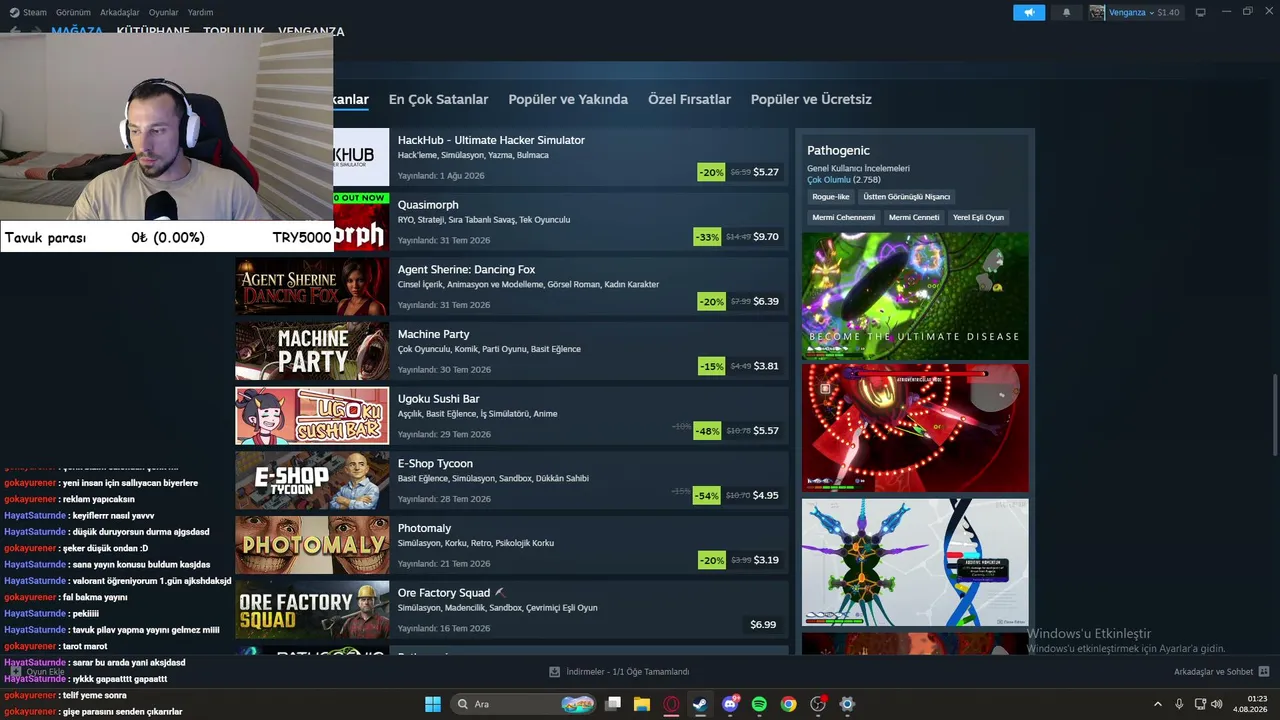Click the Quasimorph $9.70 price
Screen dimensions: 1280x720
pos(766,237)
